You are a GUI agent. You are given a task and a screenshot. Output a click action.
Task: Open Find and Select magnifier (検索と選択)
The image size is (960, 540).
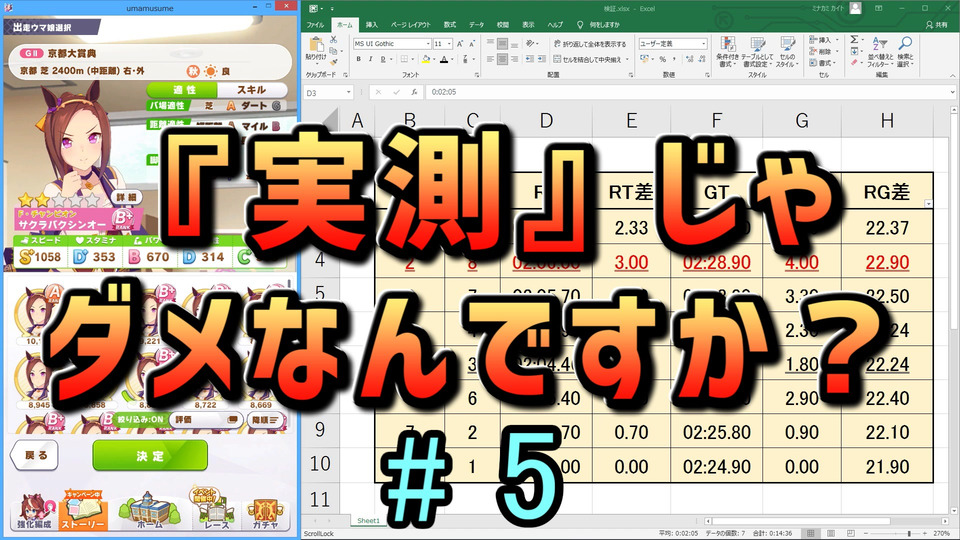(x=905, y=51)
